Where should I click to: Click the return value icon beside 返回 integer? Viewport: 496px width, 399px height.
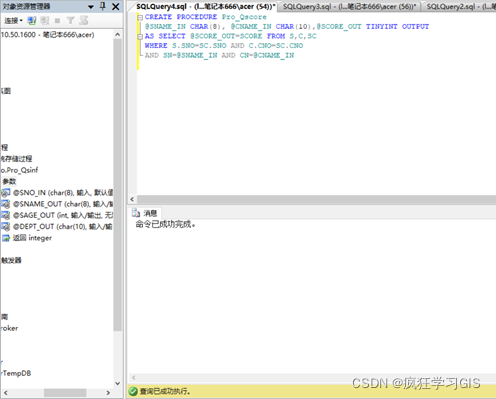coord(6,238)
